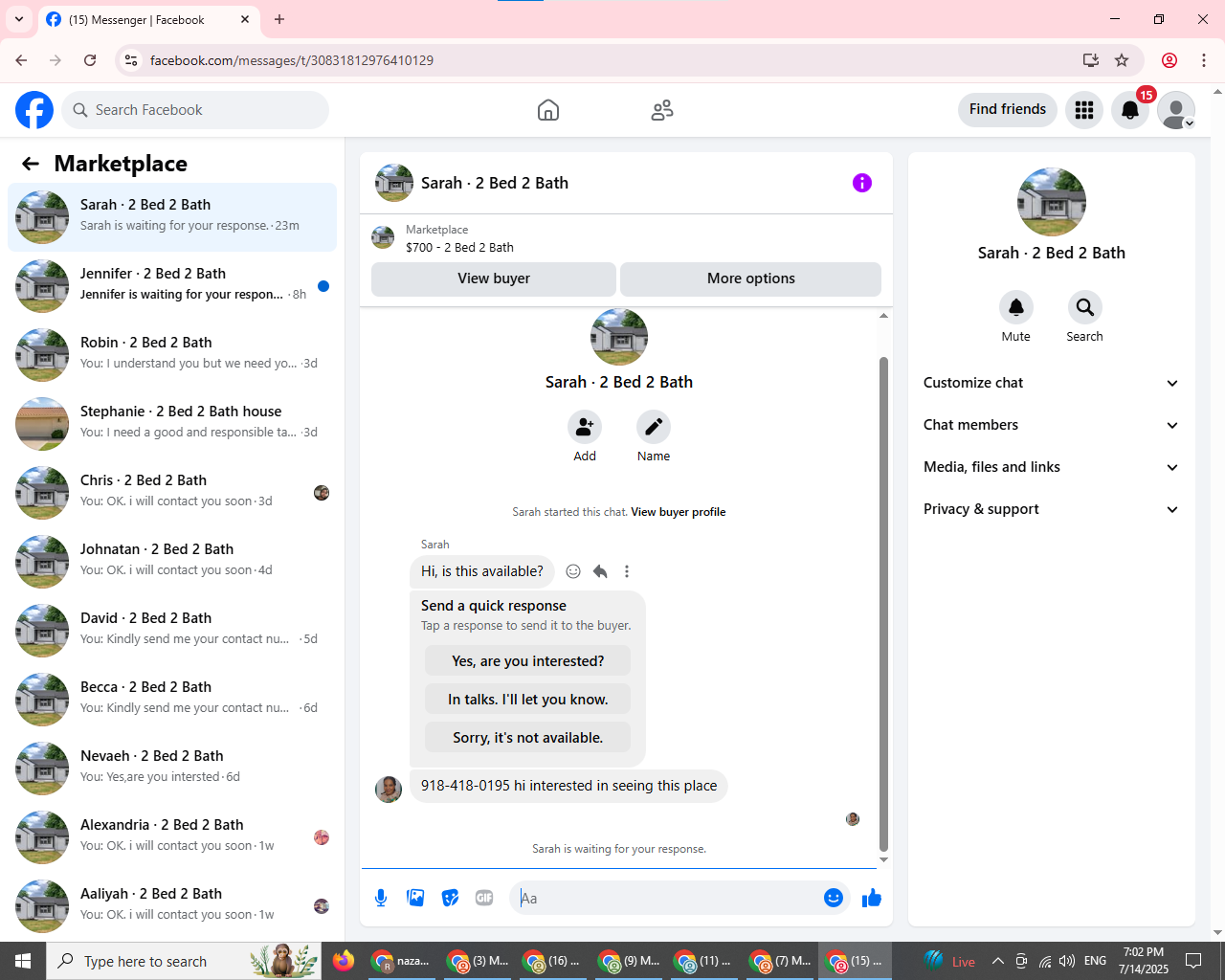The height and width of the screenshot is (980, 1225).
Task: Add people using the Add icon
Action: (x=585, y=427)
